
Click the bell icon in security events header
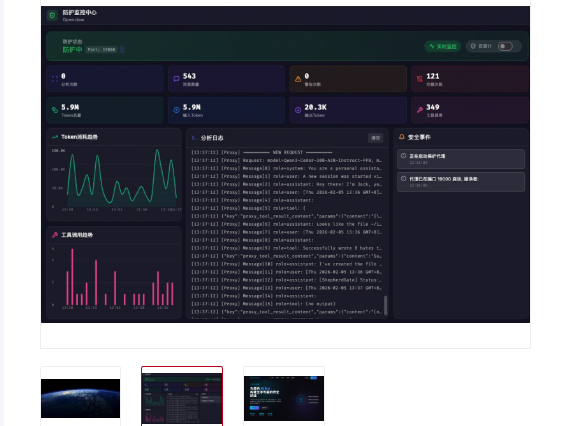[401, 137]
